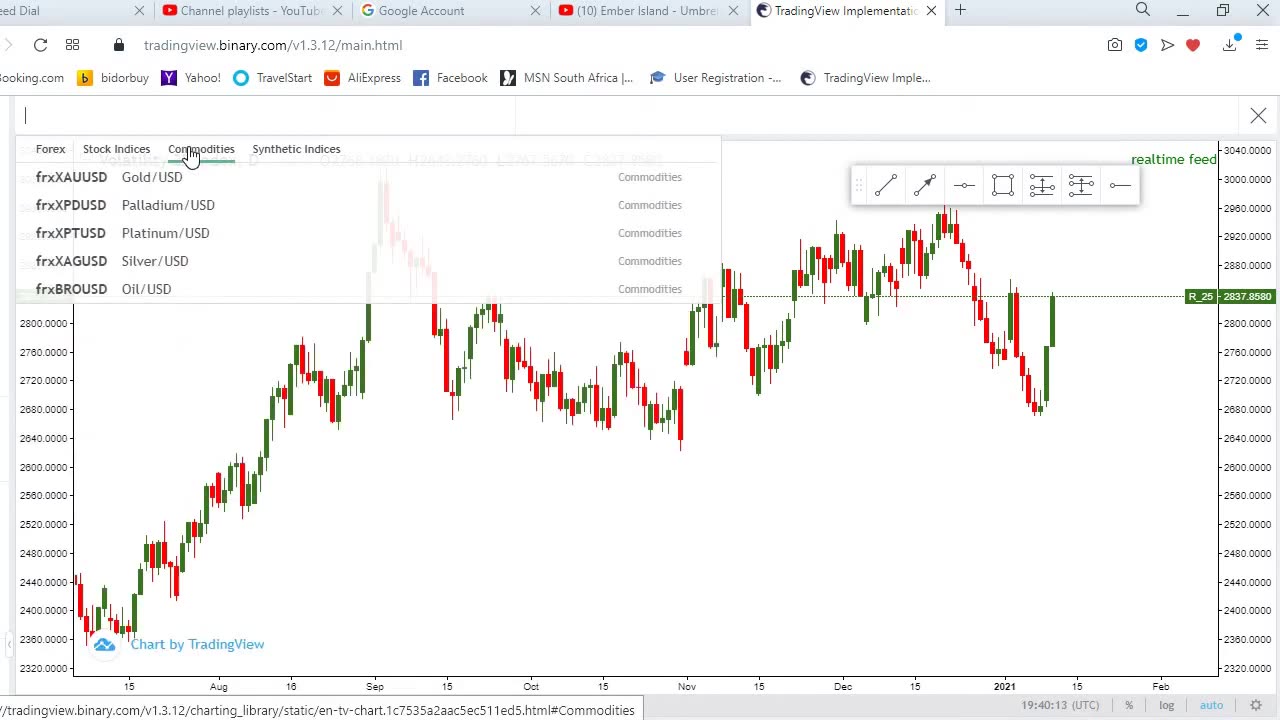
Task: Select the frxXAGUSD Silver/USD symbol
Action: tap(367, 261)
